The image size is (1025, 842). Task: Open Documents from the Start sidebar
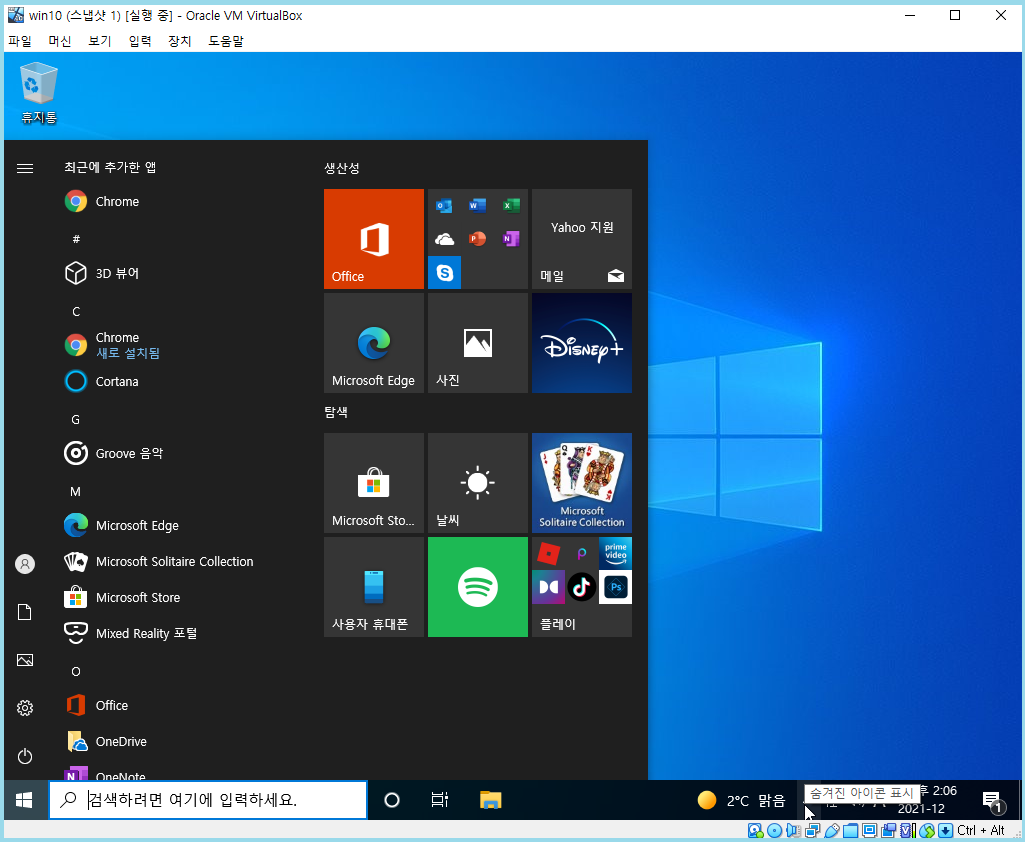pos(25,612)
